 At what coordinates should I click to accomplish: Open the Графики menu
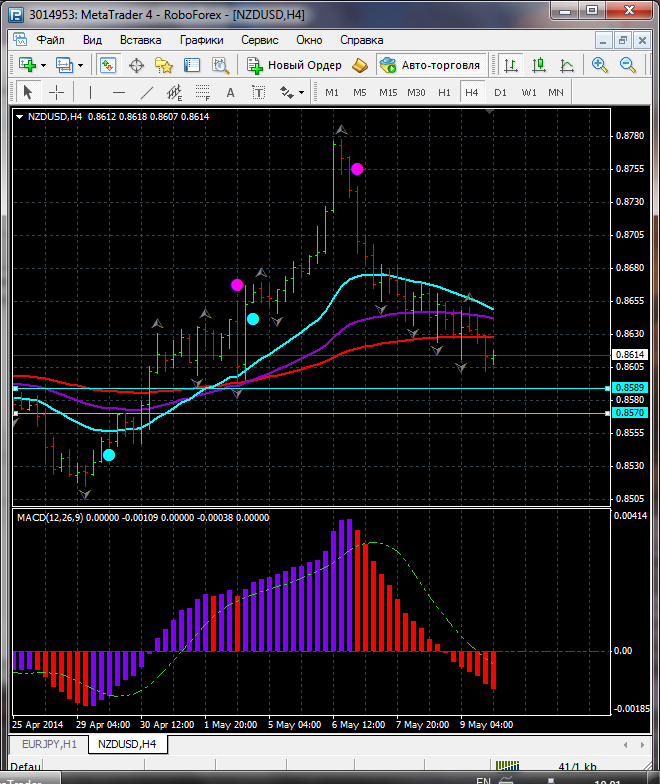click(201, 40)
